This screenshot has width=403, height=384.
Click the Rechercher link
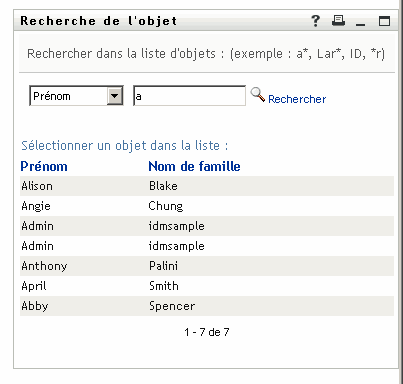[x=297, y=99]
